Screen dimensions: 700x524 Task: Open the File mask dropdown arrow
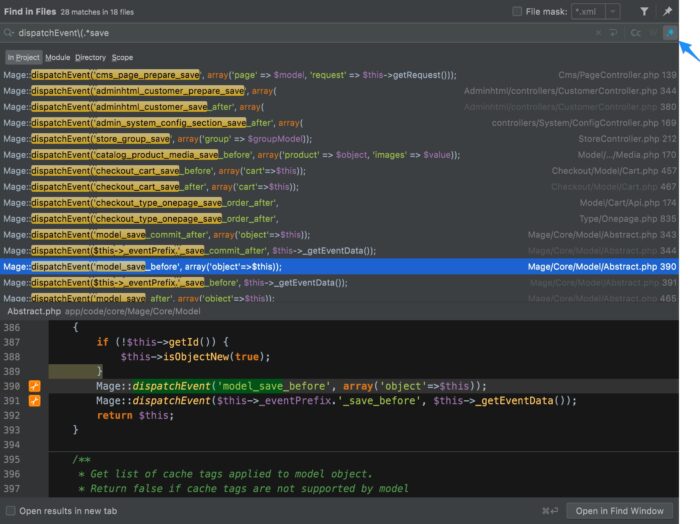coord(613,12)
